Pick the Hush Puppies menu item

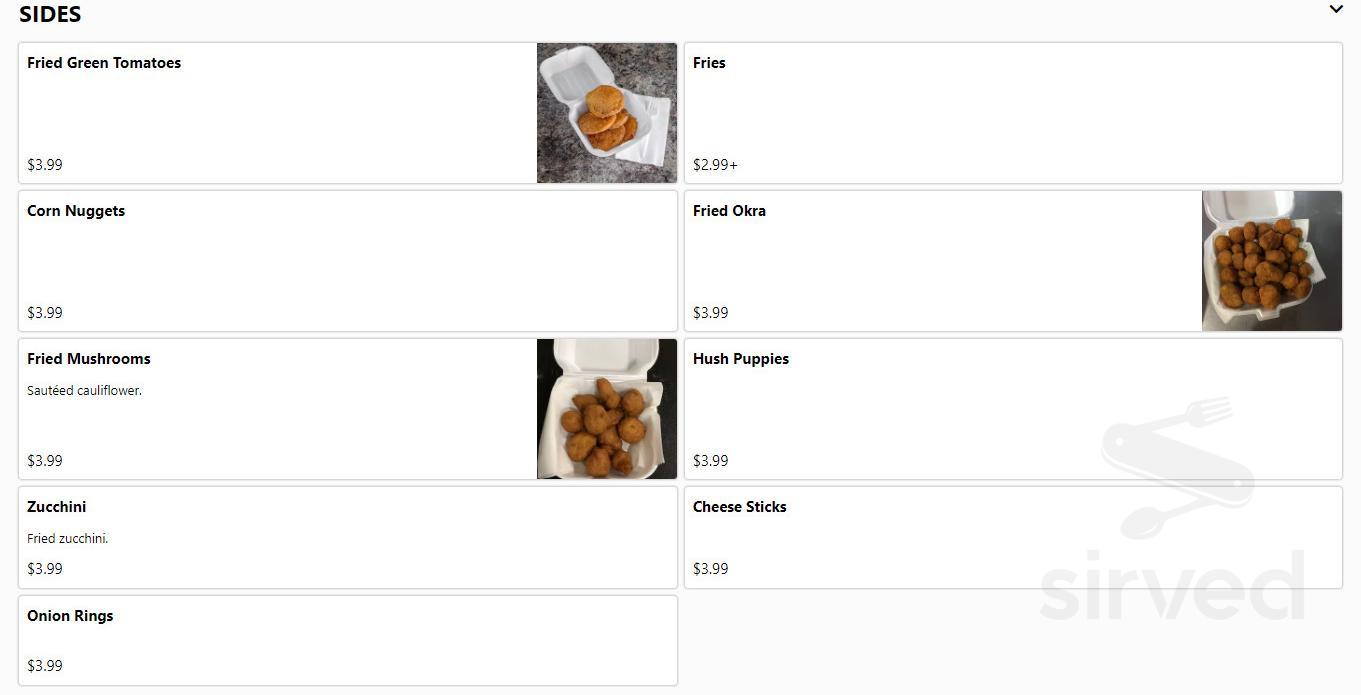tap(1012, 409)
